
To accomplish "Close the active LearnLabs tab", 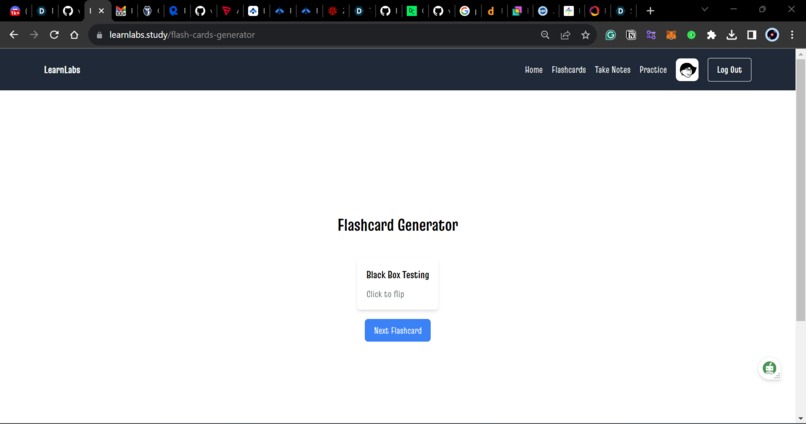I will click(101, 11).
